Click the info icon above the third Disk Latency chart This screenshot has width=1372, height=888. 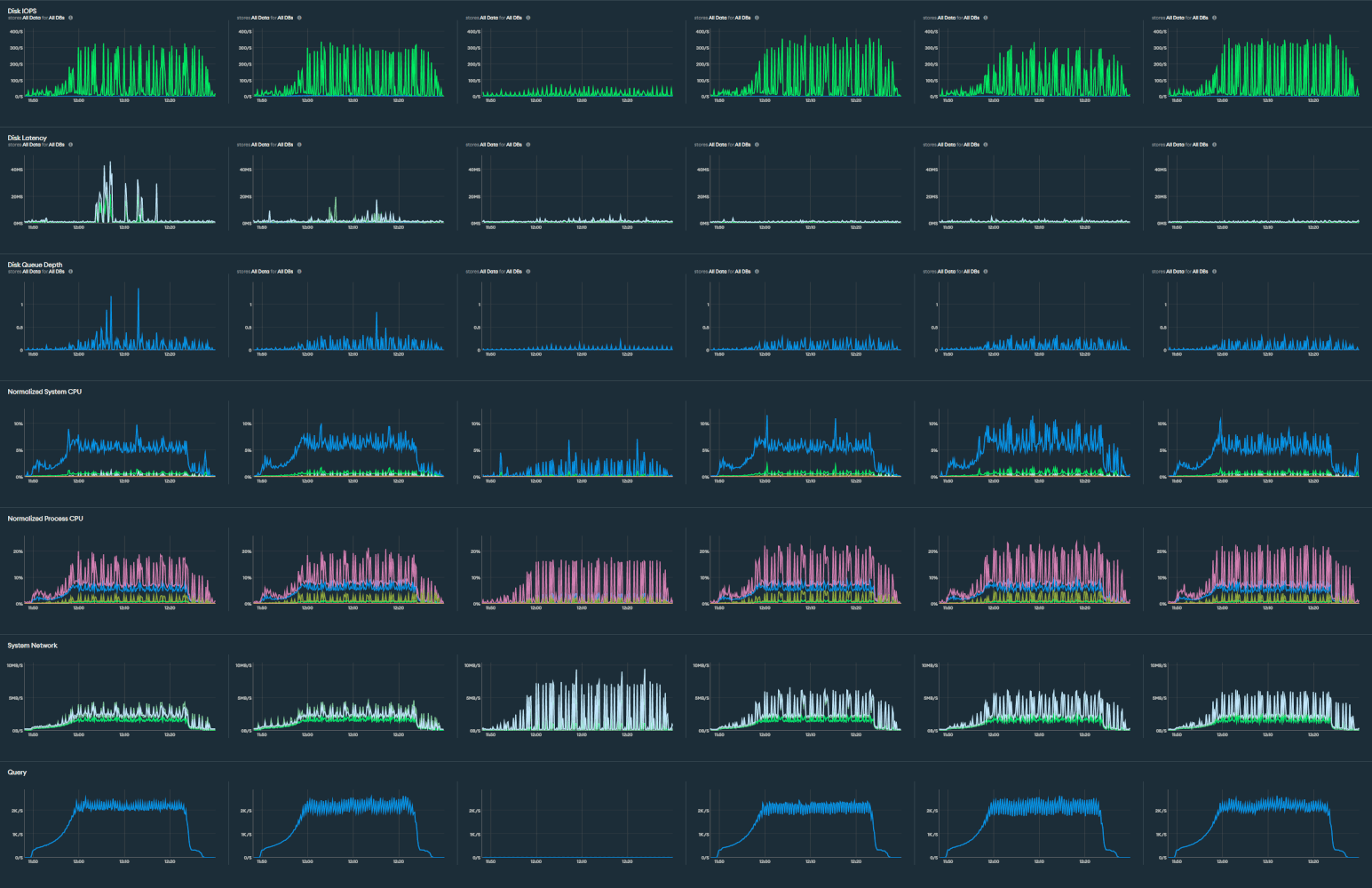[527, 144]
